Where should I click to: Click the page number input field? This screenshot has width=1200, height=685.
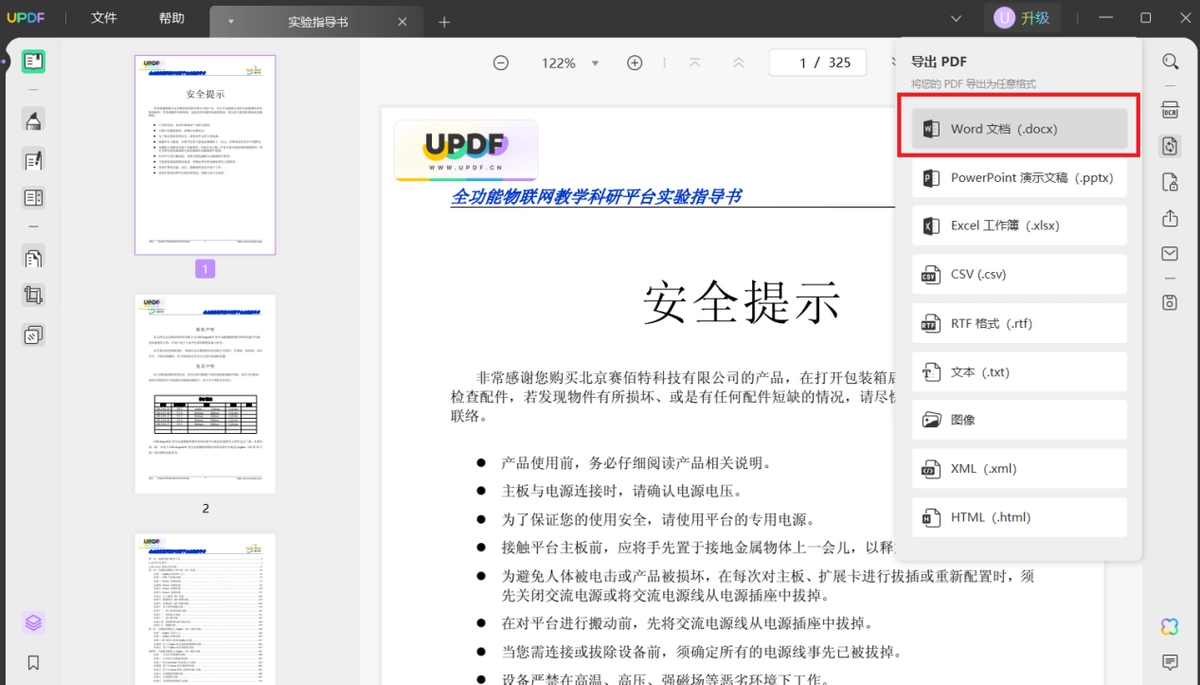pos(824,63)
